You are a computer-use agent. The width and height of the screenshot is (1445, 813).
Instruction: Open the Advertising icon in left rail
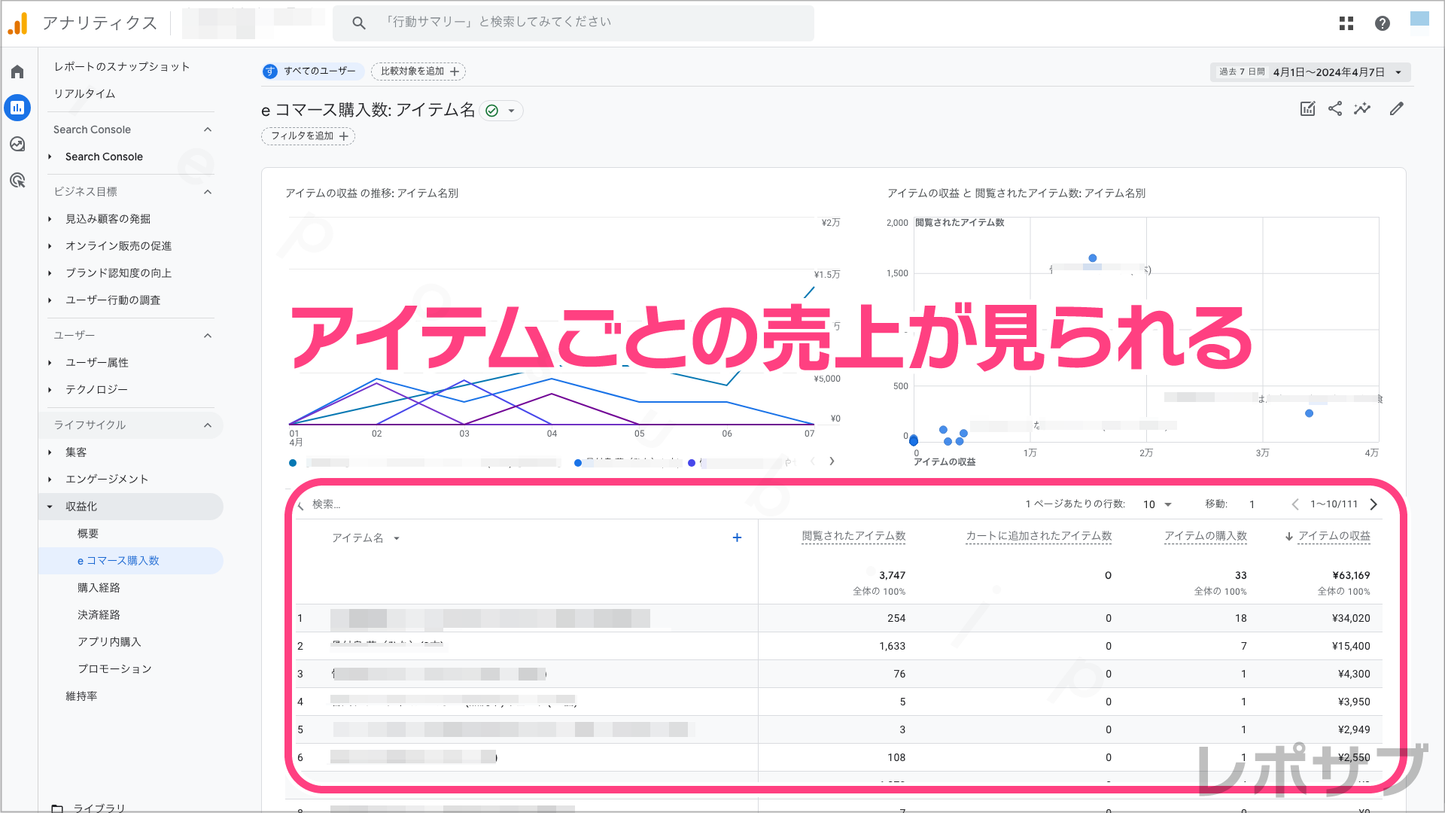point(17,180)
